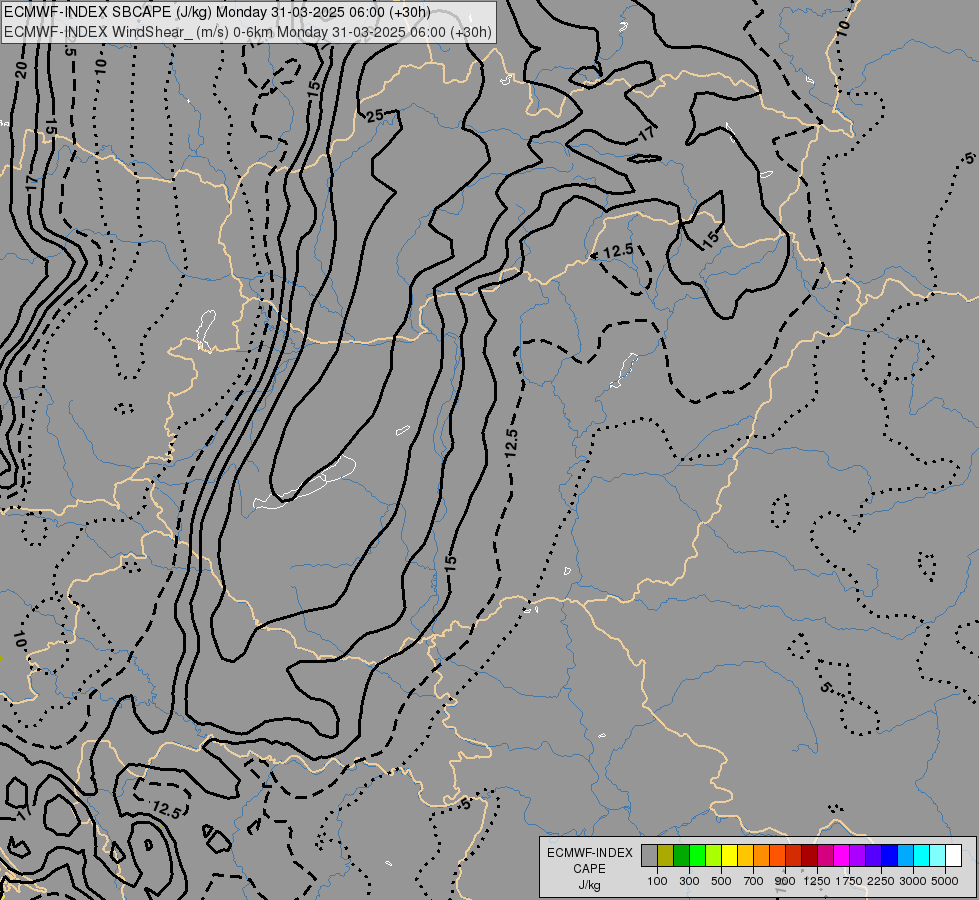This screenshot has height=900, width=979.
Task: Click the legend value 300
Action: coord(689,881)
